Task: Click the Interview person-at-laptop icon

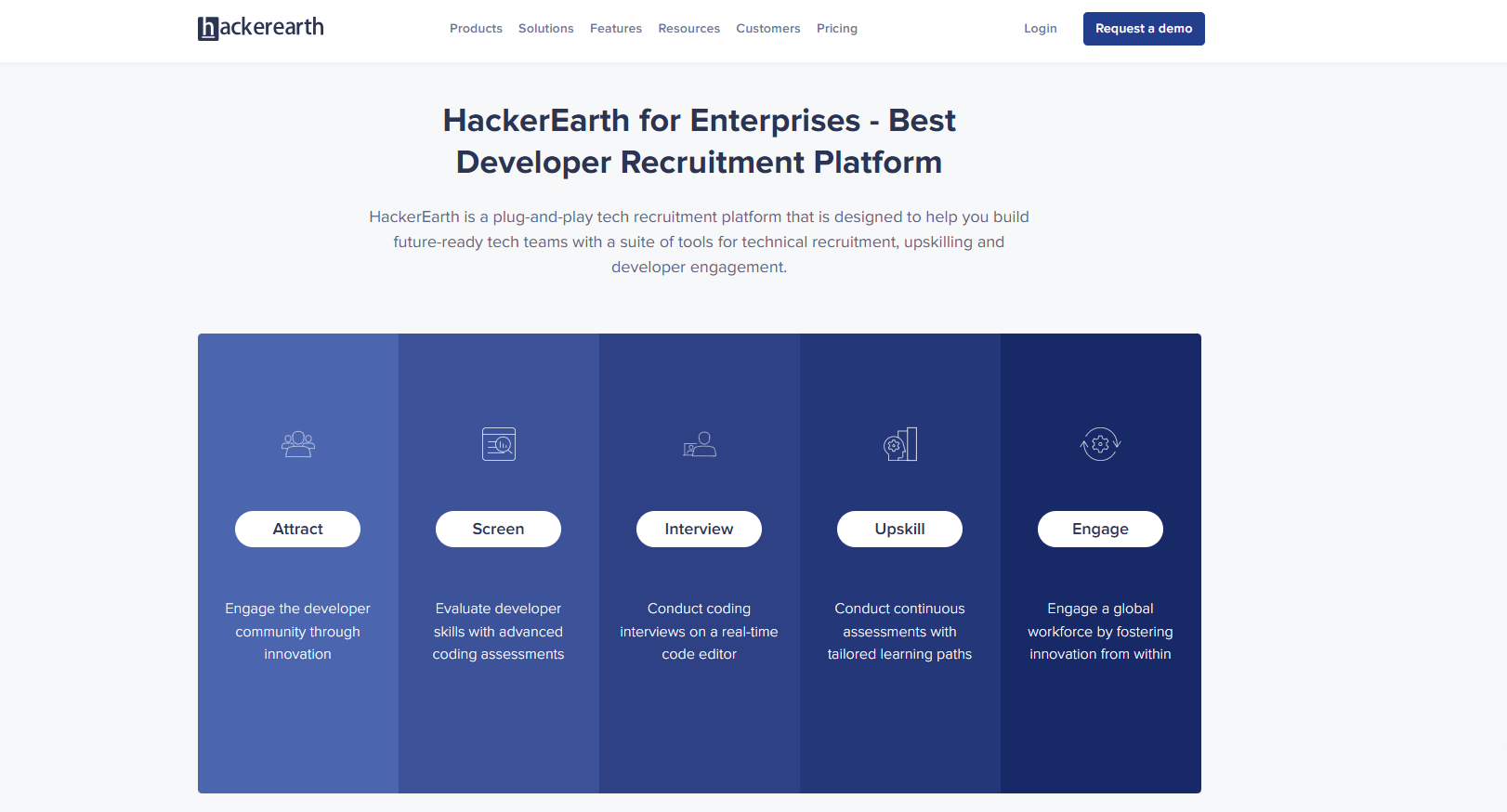Action: [x=700, y=444]
